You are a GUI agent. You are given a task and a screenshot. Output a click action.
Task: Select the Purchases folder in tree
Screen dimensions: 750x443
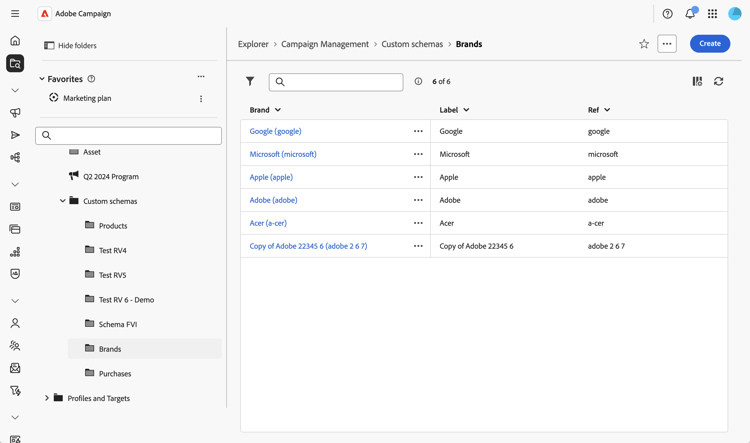click(114, 374)
